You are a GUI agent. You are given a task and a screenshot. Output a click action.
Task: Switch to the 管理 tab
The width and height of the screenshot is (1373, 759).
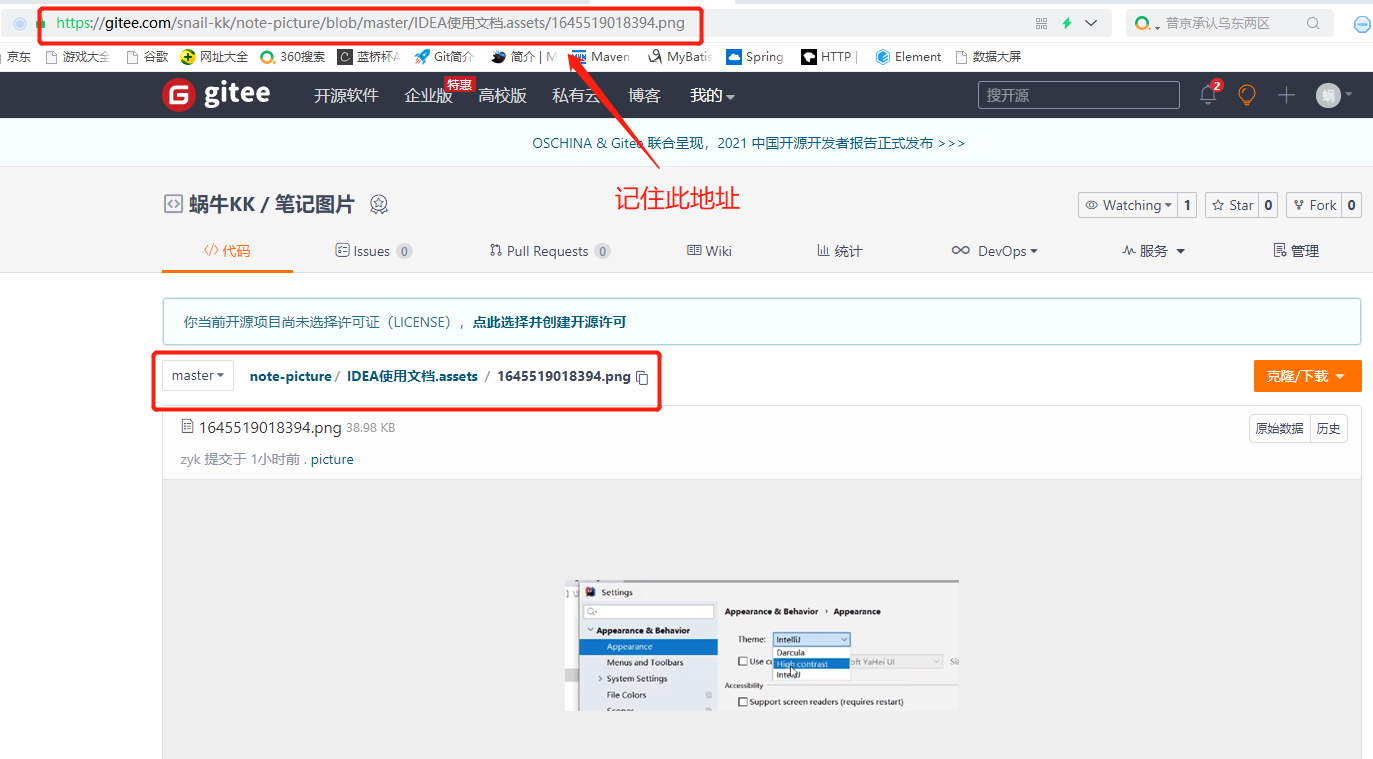click(x=1295, y=251)
